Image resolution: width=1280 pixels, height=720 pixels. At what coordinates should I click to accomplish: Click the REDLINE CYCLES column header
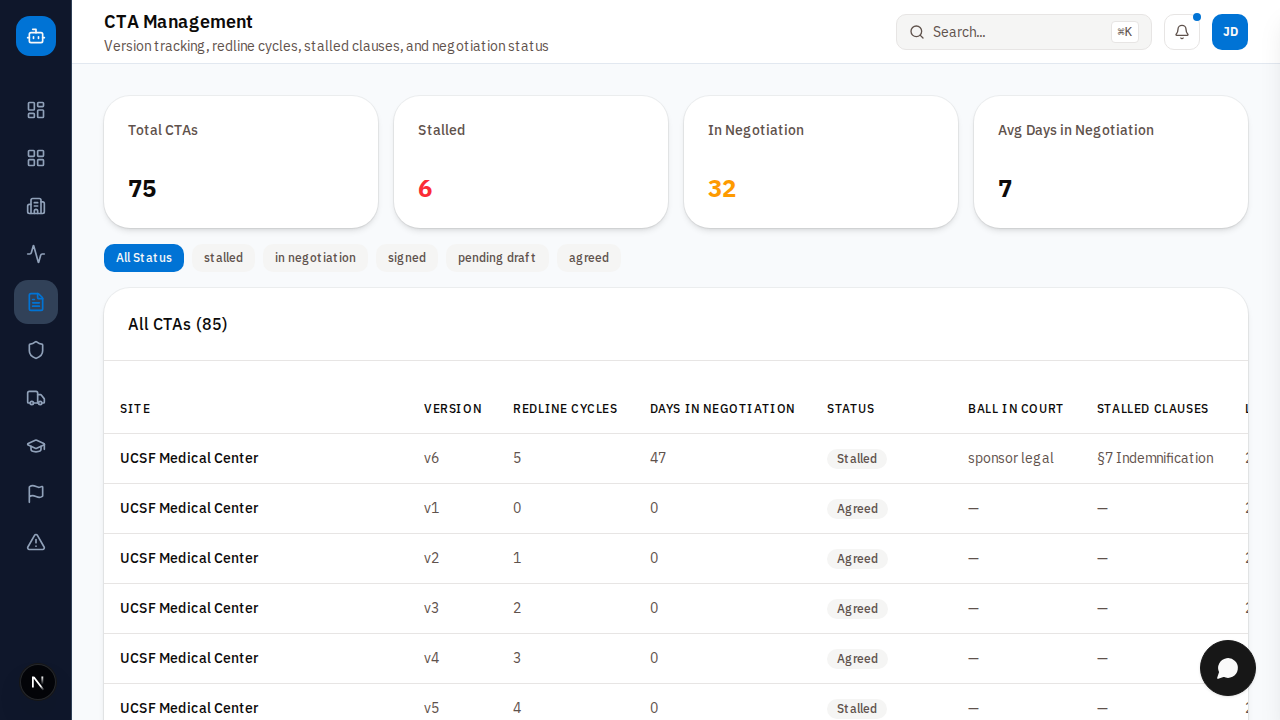(565, 409)
